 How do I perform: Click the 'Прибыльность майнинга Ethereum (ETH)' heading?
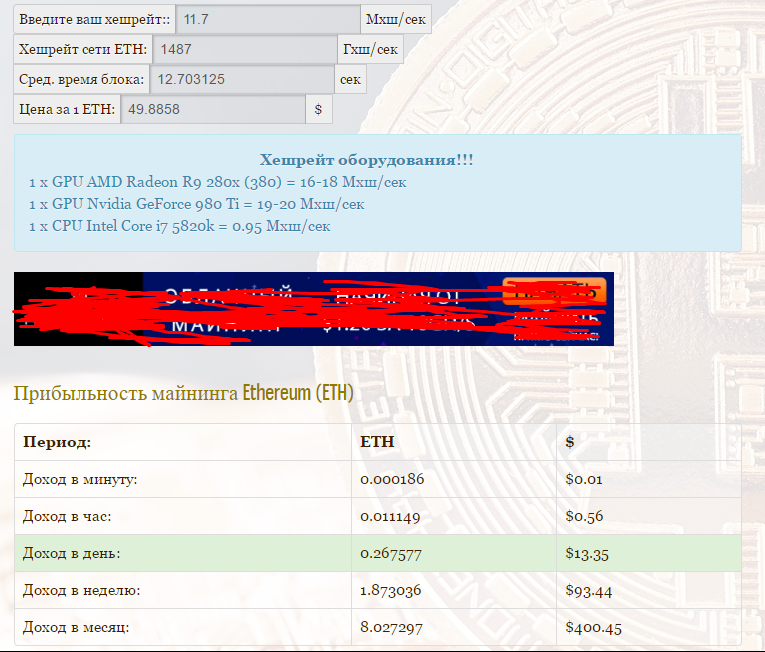[x=183, y=393]
